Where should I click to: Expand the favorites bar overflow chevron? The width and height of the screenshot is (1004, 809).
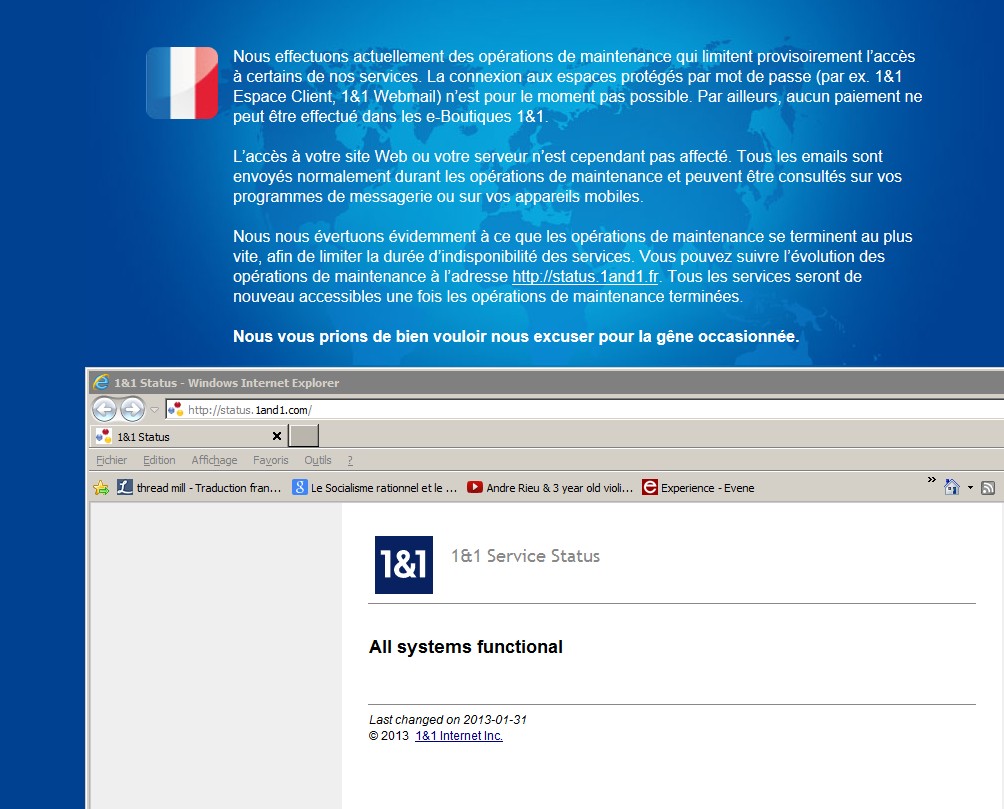click(932, 479)
